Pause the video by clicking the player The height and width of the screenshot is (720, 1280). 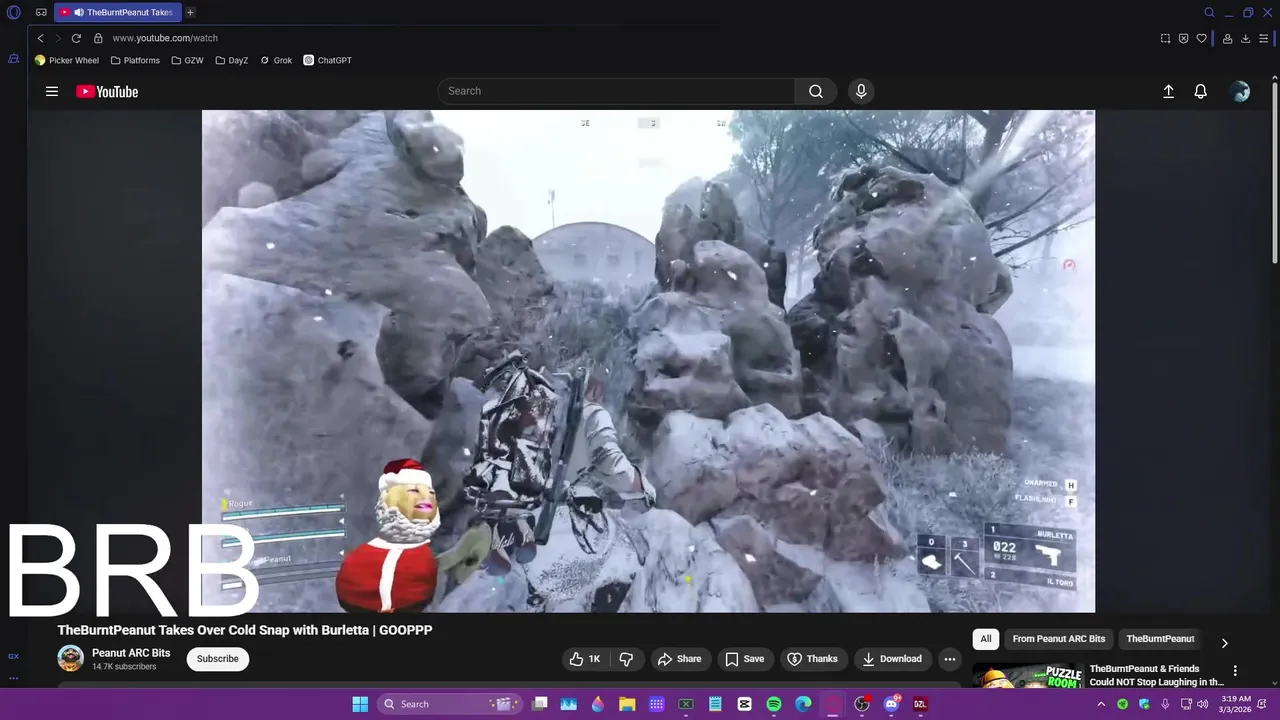[648, 361]
